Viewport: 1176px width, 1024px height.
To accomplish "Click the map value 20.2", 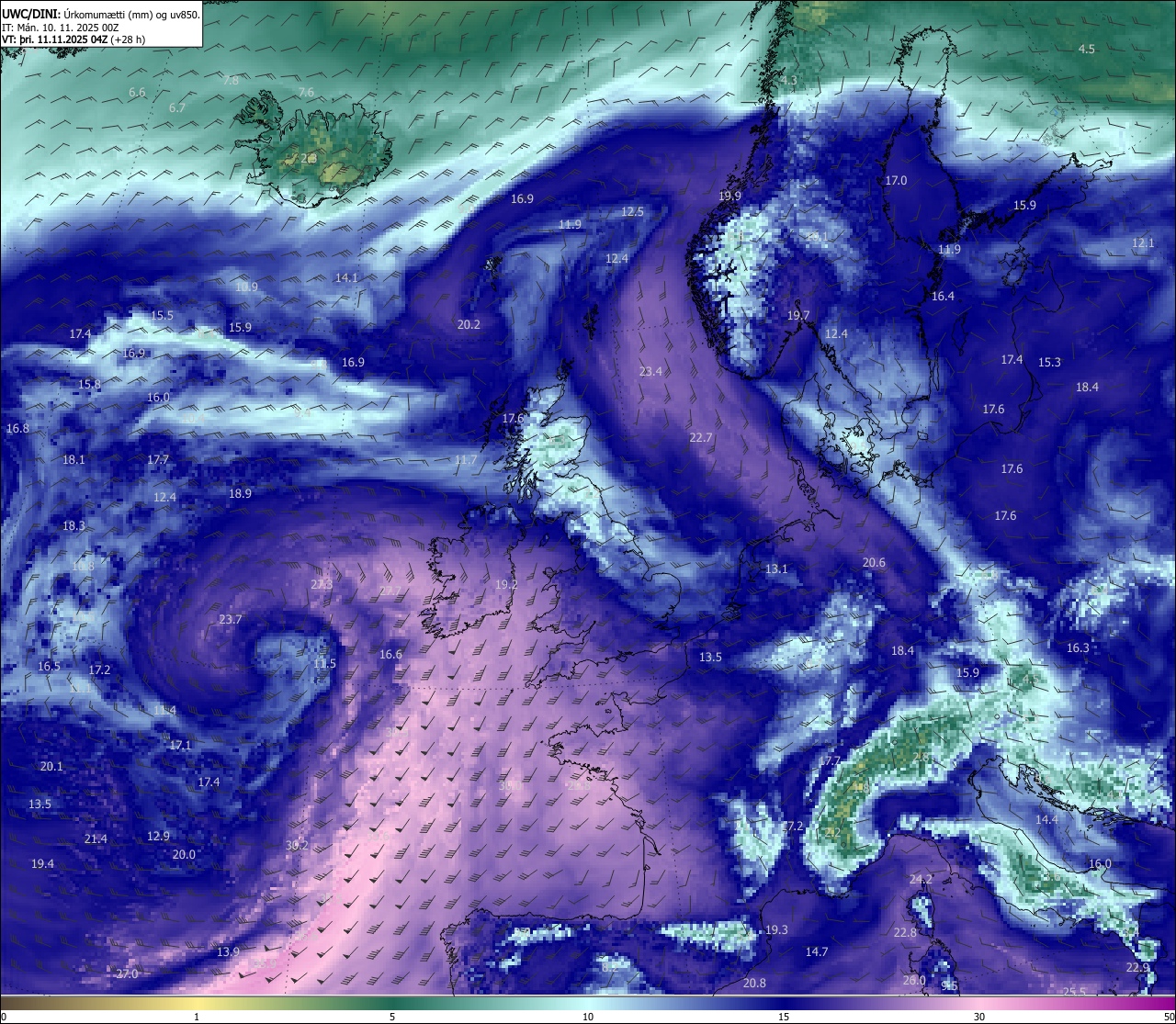I will [x=469, y=324].
